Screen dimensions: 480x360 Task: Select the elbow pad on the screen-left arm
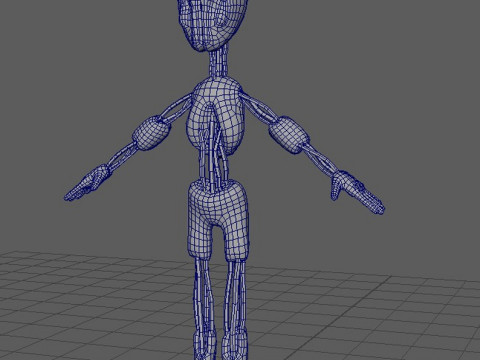point(151,133)
